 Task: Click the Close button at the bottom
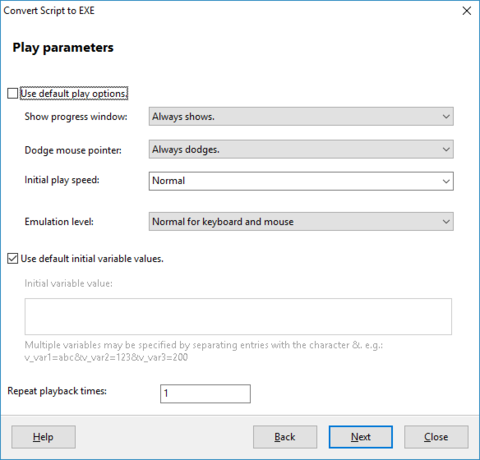(436, 437)
